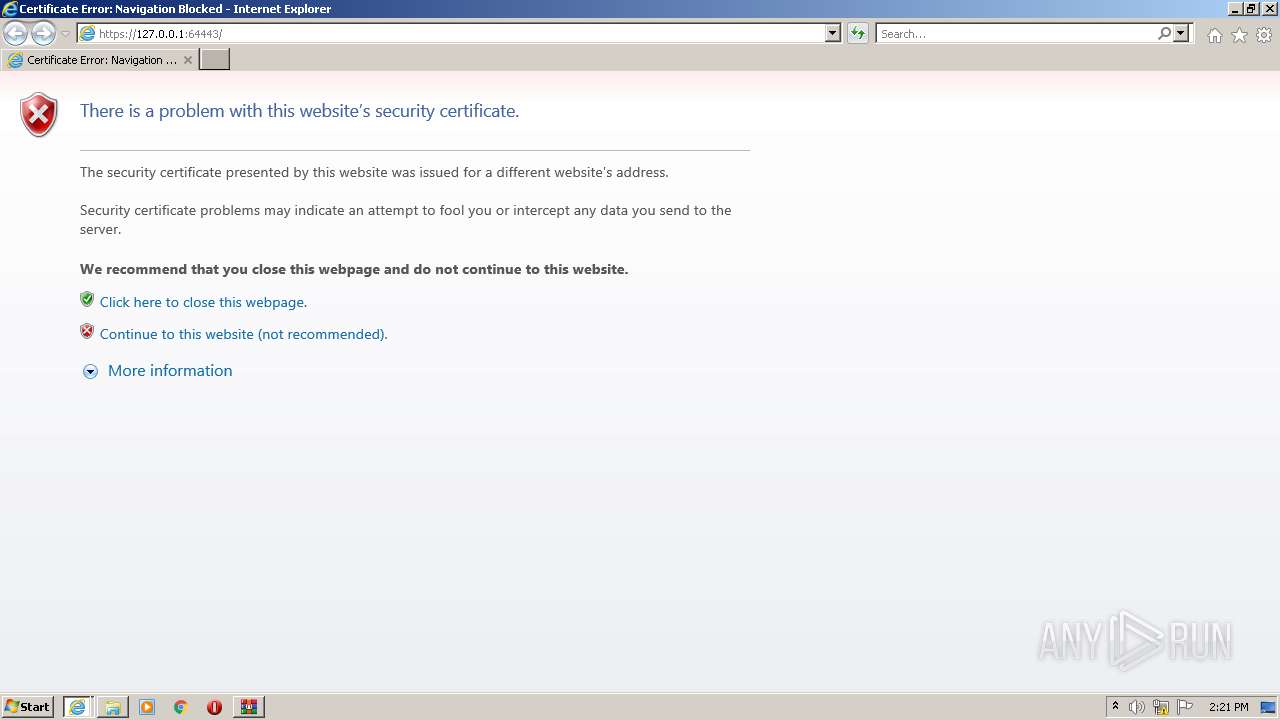This screenshot has height=720, width=1280.
Task: Open Action Center flag icon
Action: [x=1185, y=707]
